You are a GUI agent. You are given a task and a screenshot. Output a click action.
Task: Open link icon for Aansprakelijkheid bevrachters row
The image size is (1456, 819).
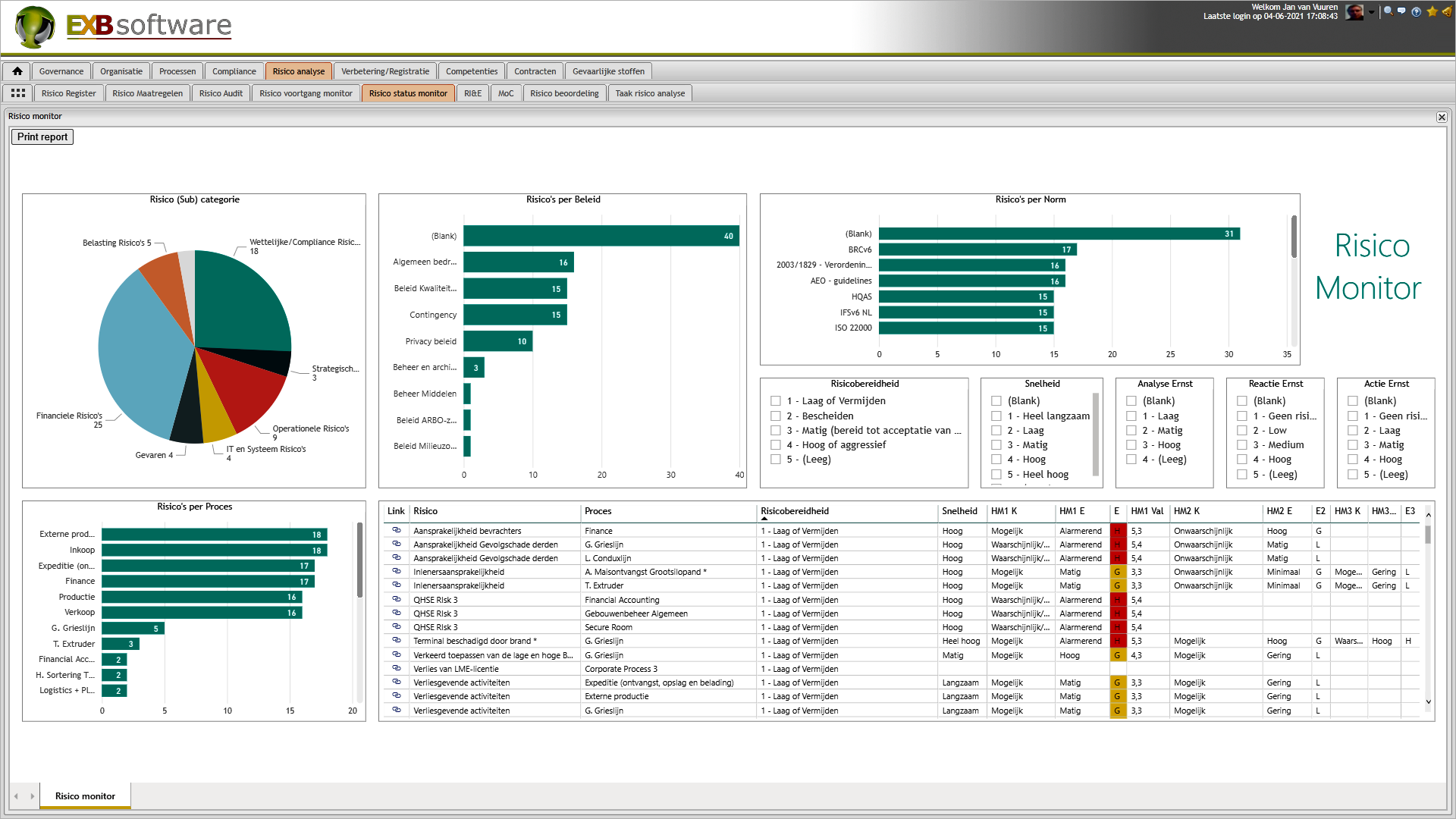[x=396, y=530]
